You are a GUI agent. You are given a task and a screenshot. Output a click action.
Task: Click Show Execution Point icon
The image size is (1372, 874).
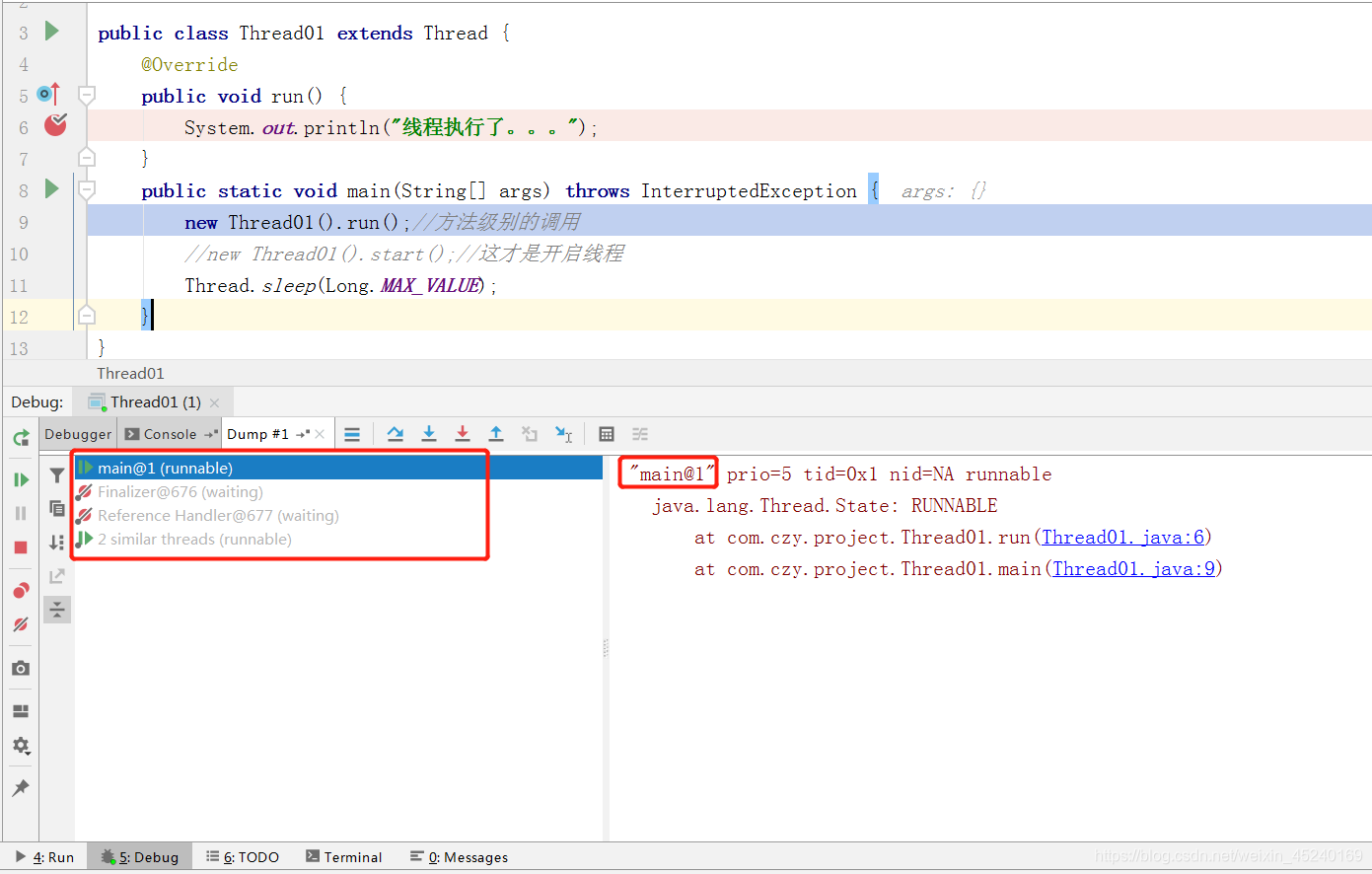pos(352,434)
